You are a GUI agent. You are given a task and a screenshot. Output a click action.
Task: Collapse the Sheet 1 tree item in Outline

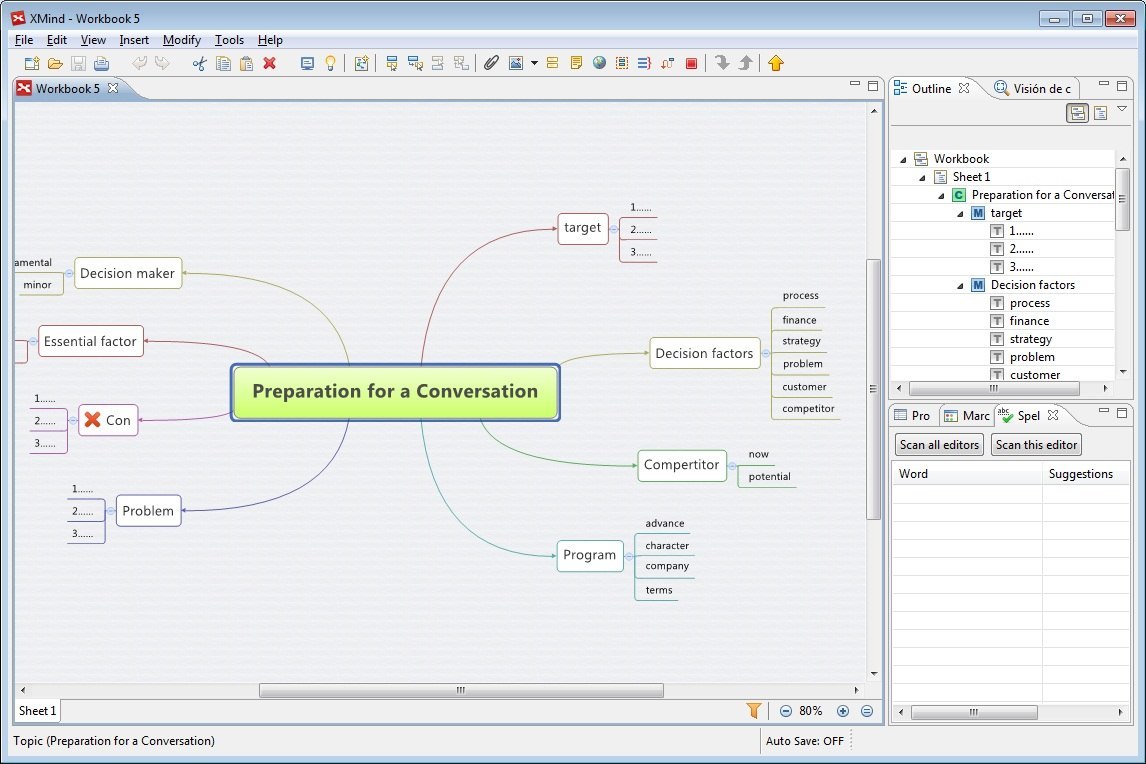pos(922,177)
